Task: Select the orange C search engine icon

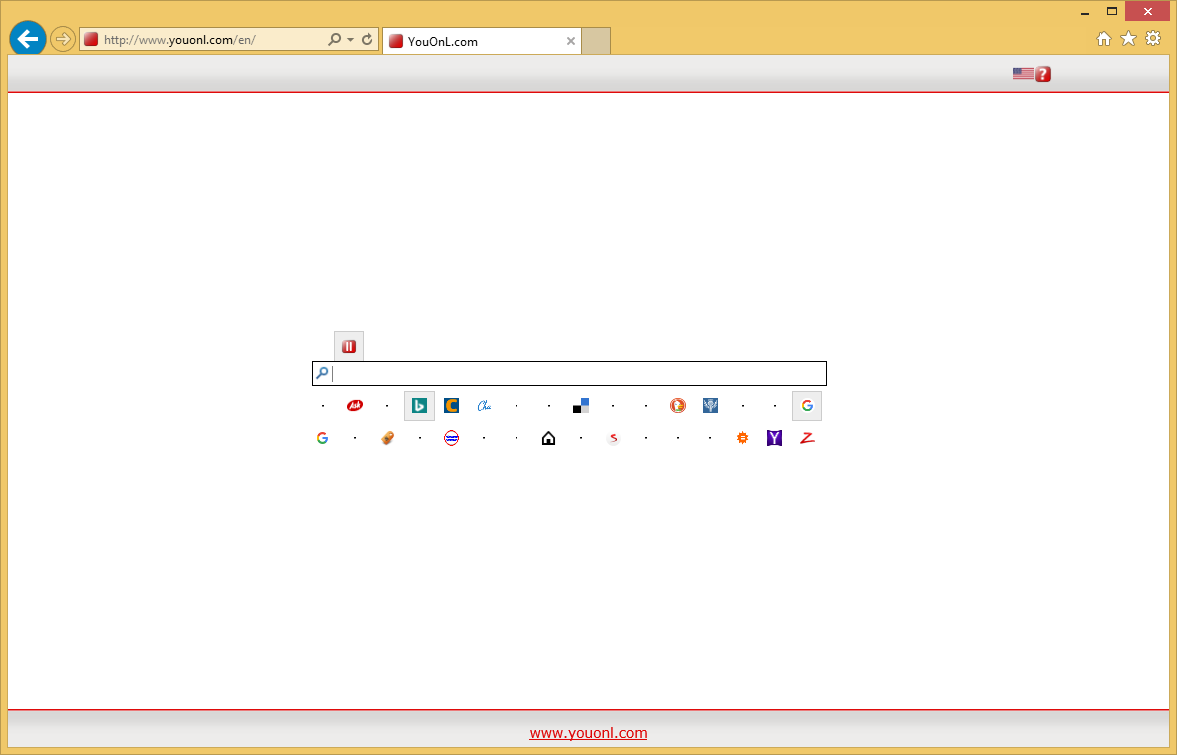Action: pos(451,406)
